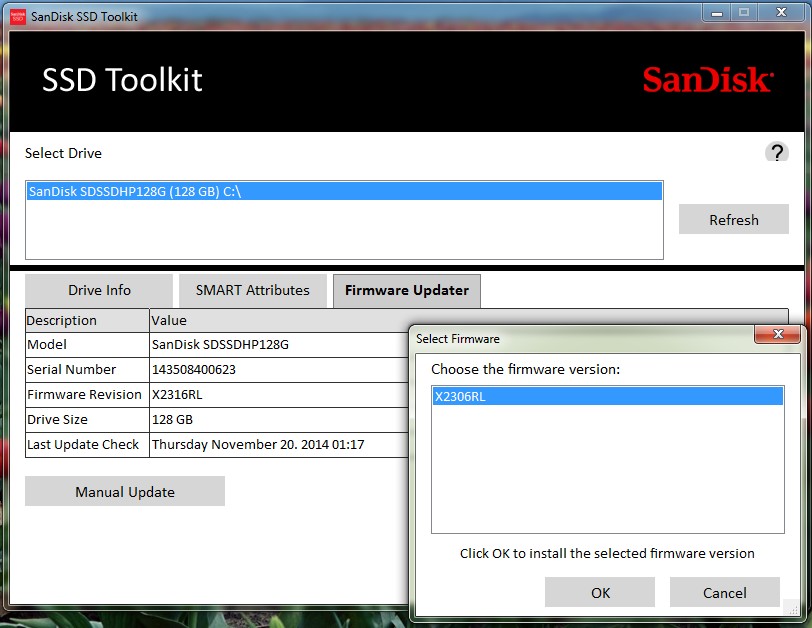
Task: Click the Firmware Revision label
Action: click(x=84, y=395)
